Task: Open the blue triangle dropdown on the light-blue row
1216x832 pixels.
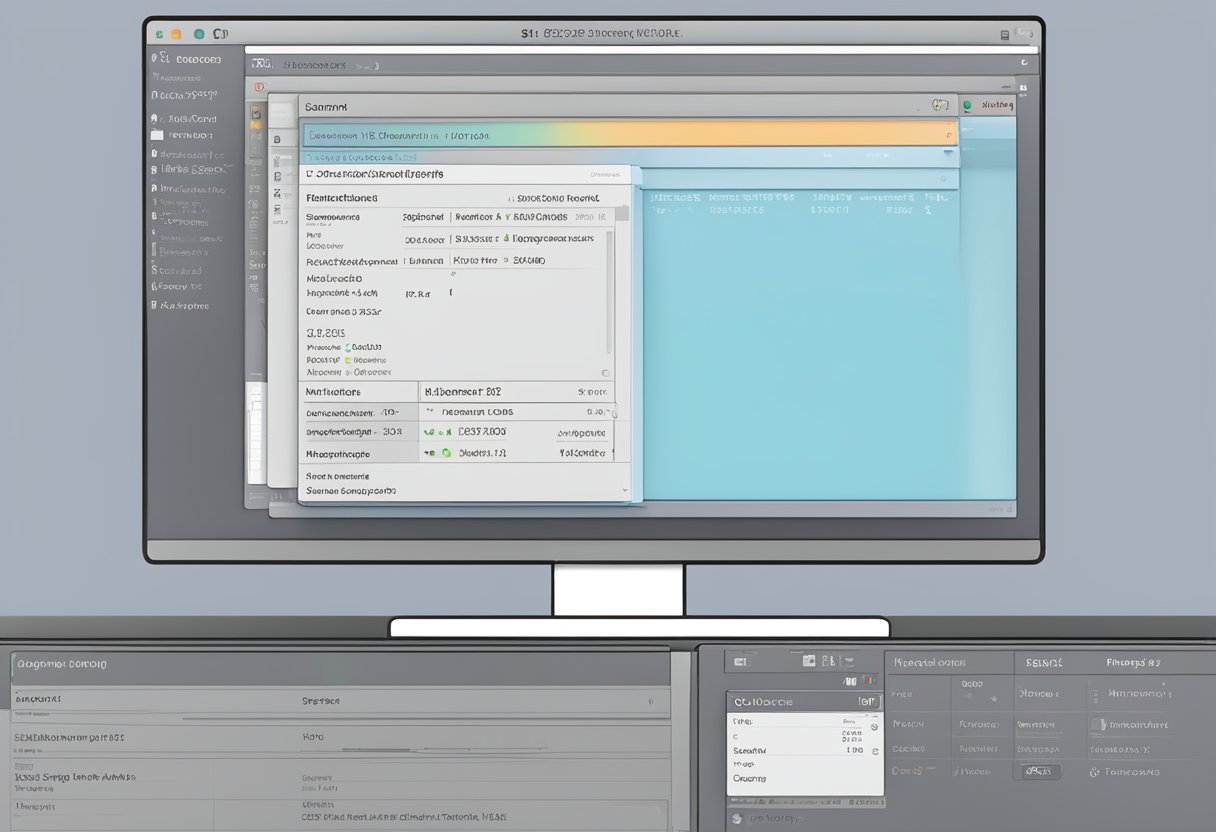Action: pos(947,154)
